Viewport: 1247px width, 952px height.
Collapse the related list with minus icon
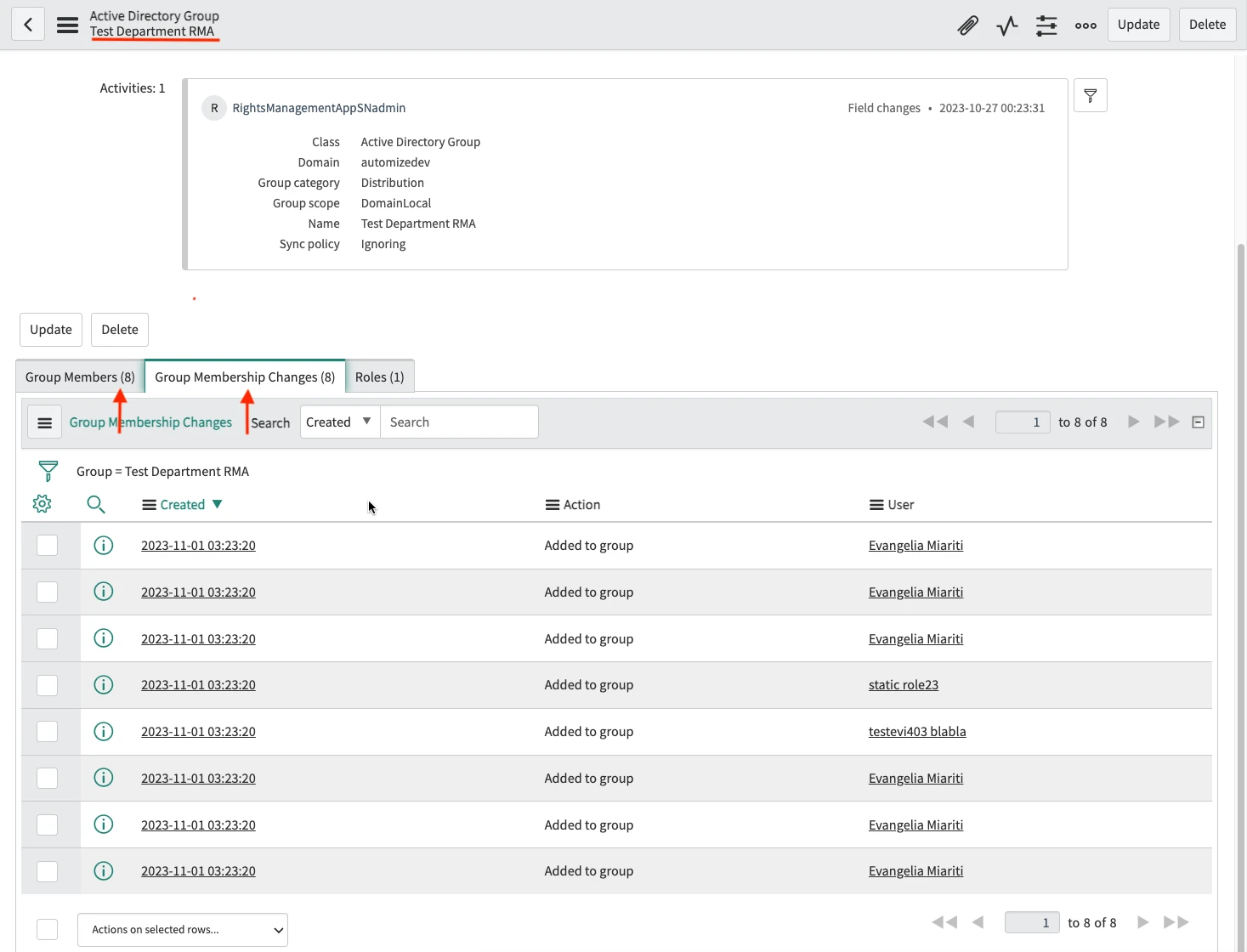tap(1198, 422)
